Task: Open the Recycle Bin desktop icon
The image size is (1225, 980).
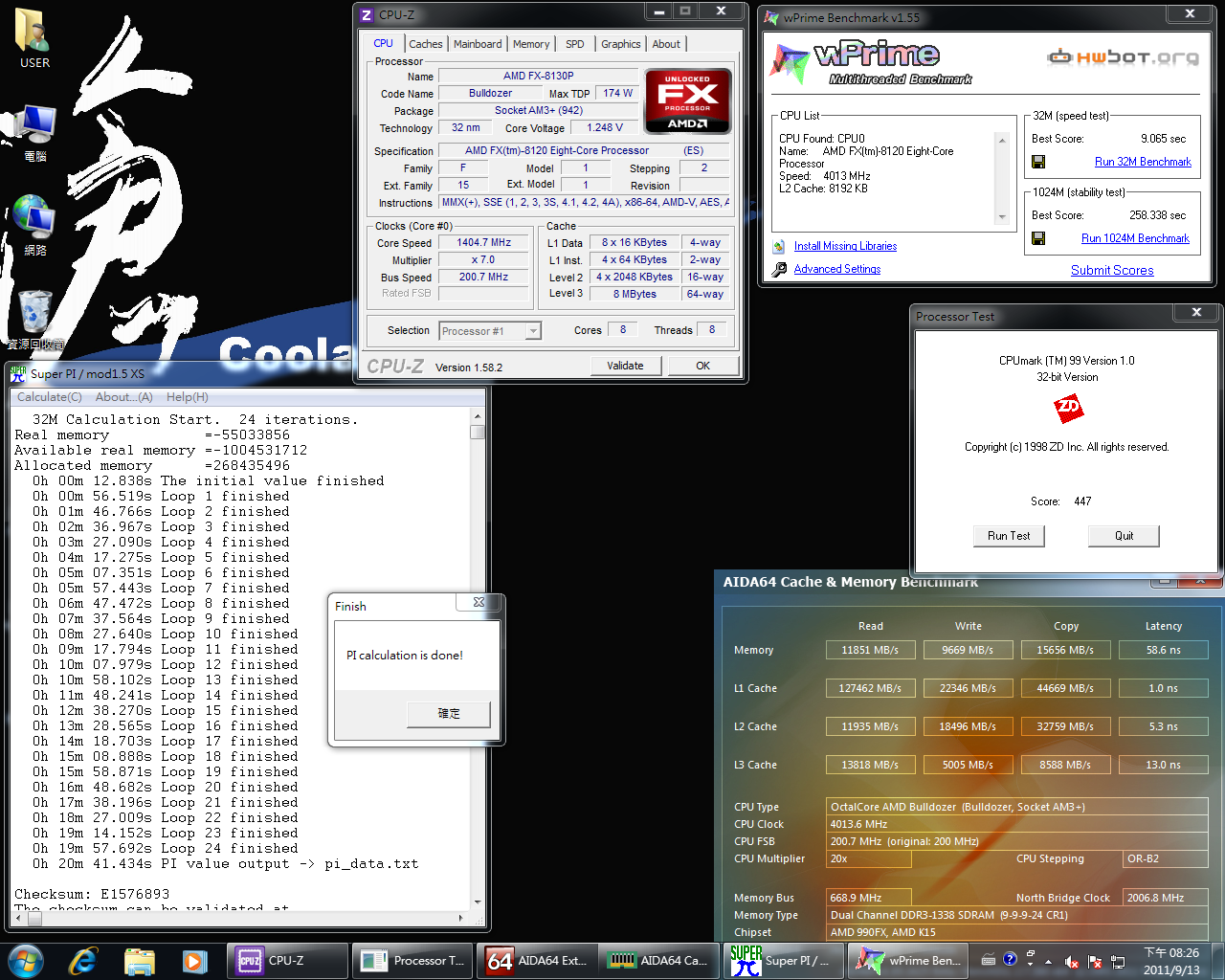Action: click(x=34, y=320)
